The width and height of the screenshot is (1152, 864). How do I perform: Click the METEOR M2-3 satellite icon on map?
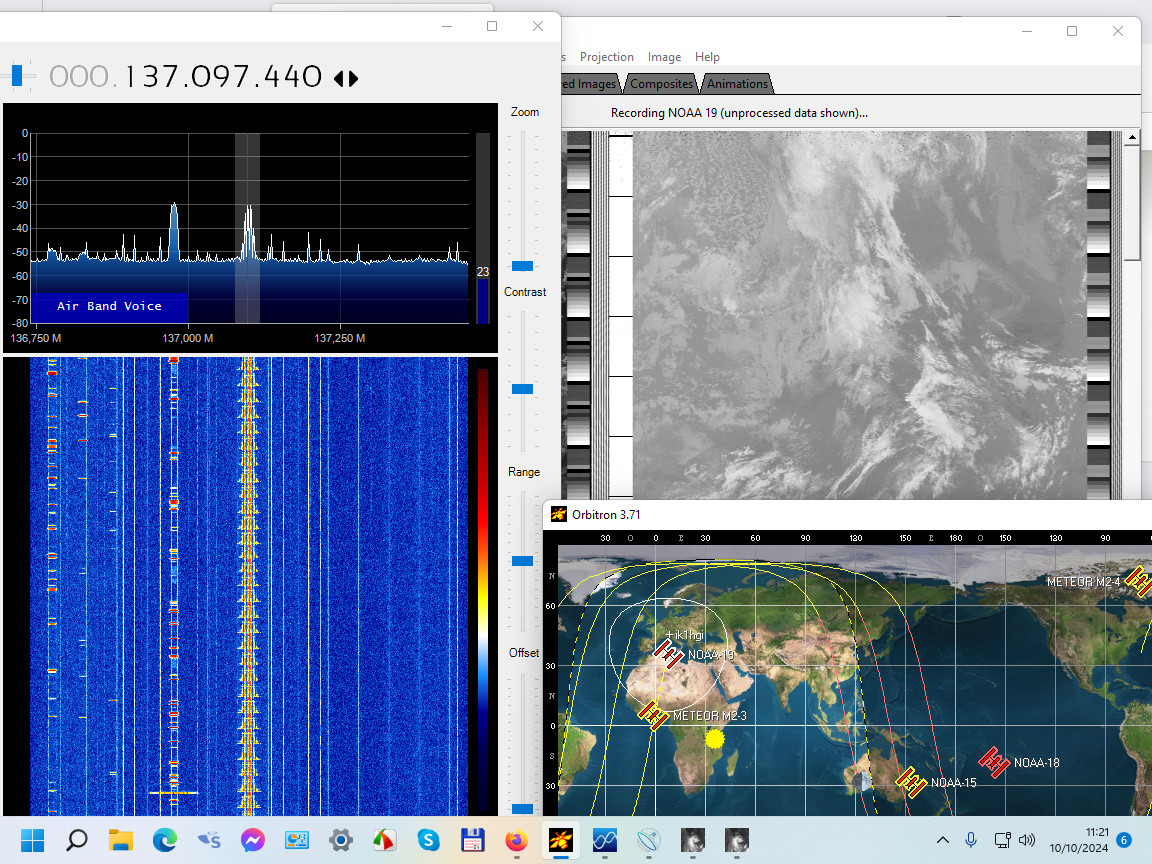[x=652, y=714]
